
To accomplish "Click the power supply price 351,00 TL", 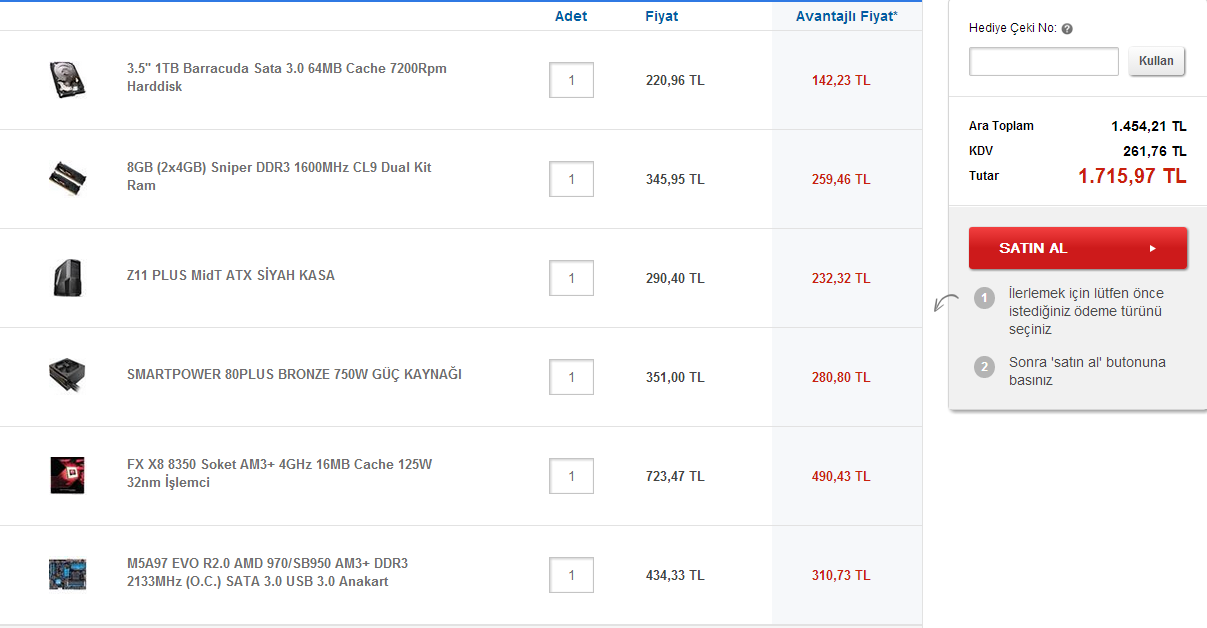I will point(675,377).
